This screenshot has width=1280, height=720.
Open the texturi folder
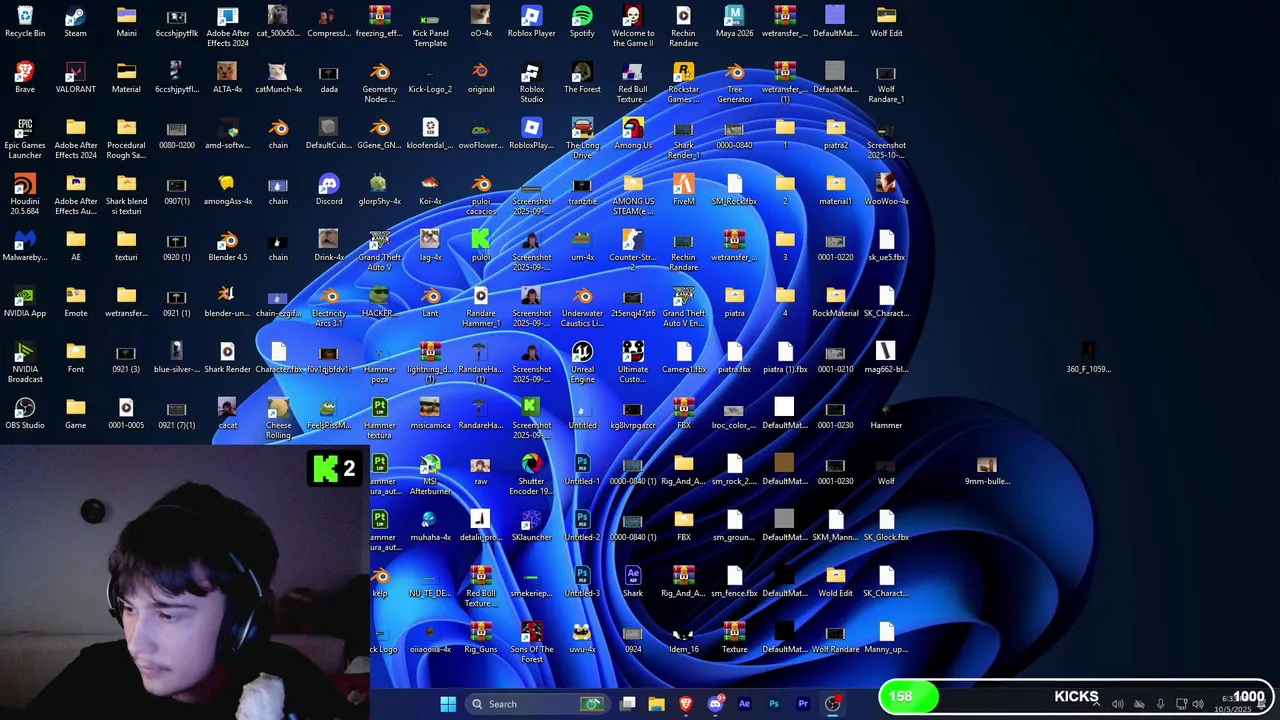pos(126,246)
